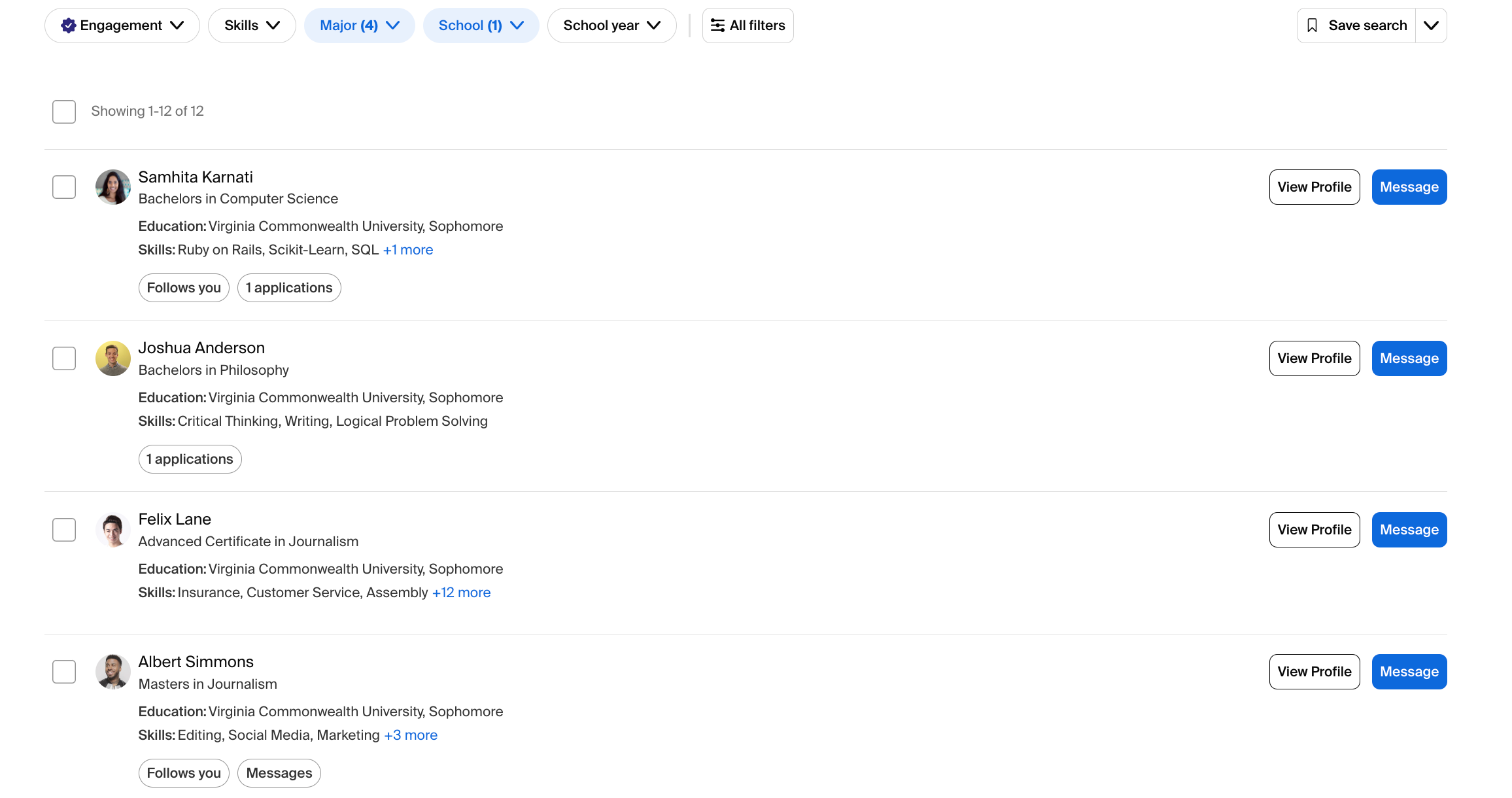Viewport: 1512px width, 798px height.
Task: Expand the Major (4) filter dropdown
Action: pyautogui.click(x=359, y=26)
